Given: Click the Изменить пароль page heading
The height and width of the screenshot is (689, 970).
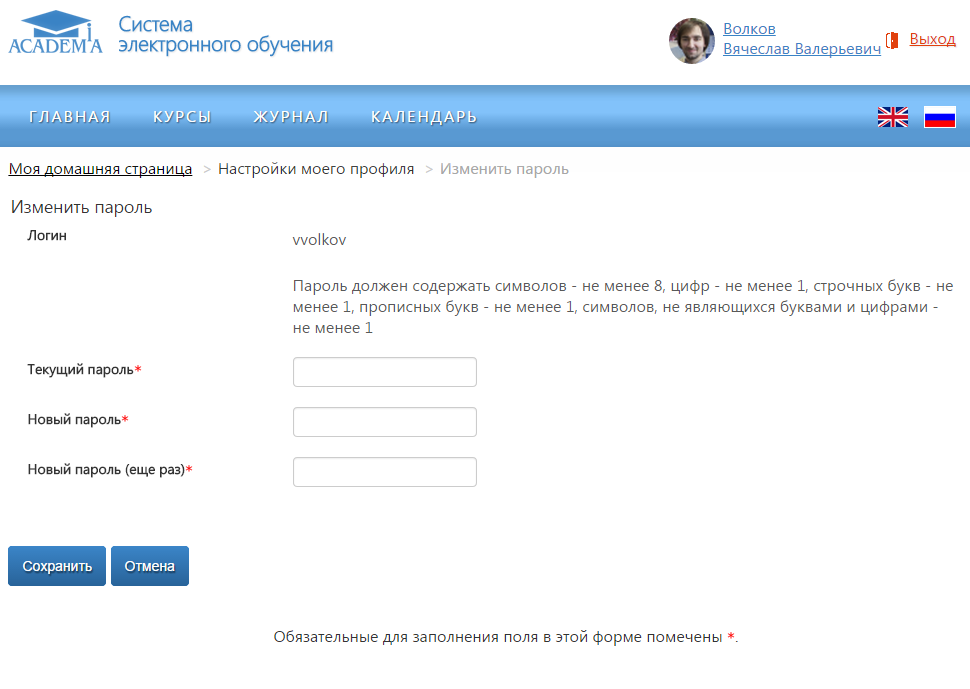Looking at the screenshot, I should (x=81, y=207).
